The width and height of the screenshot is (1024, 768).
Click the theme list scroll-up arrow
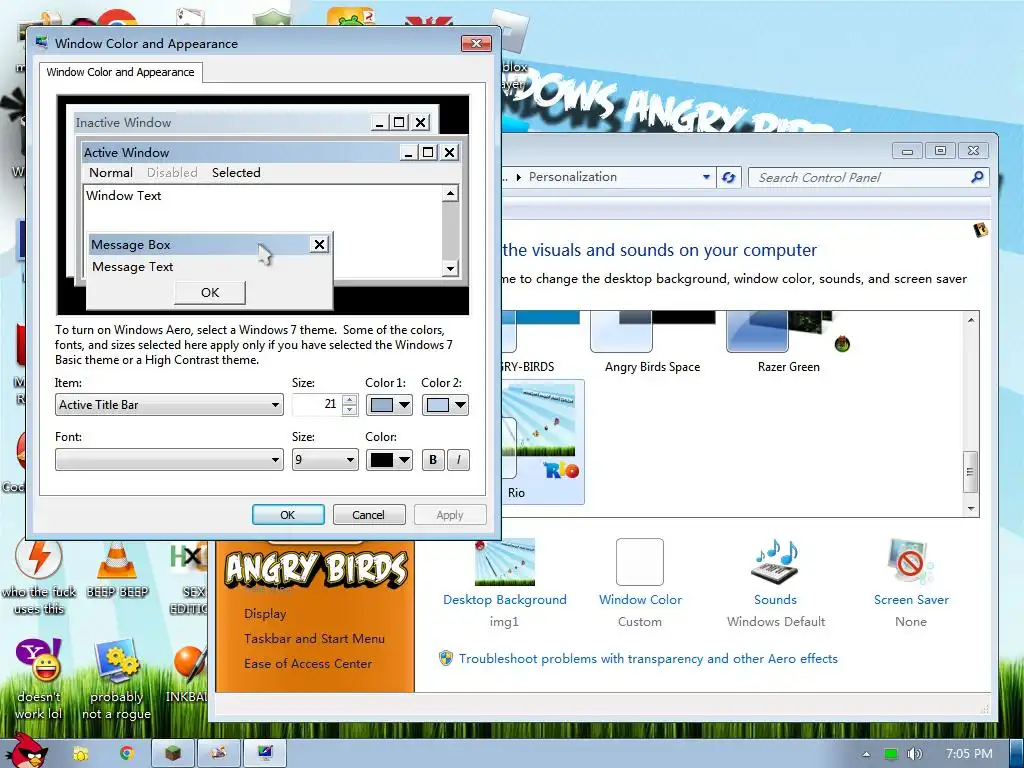click(971, 320)
